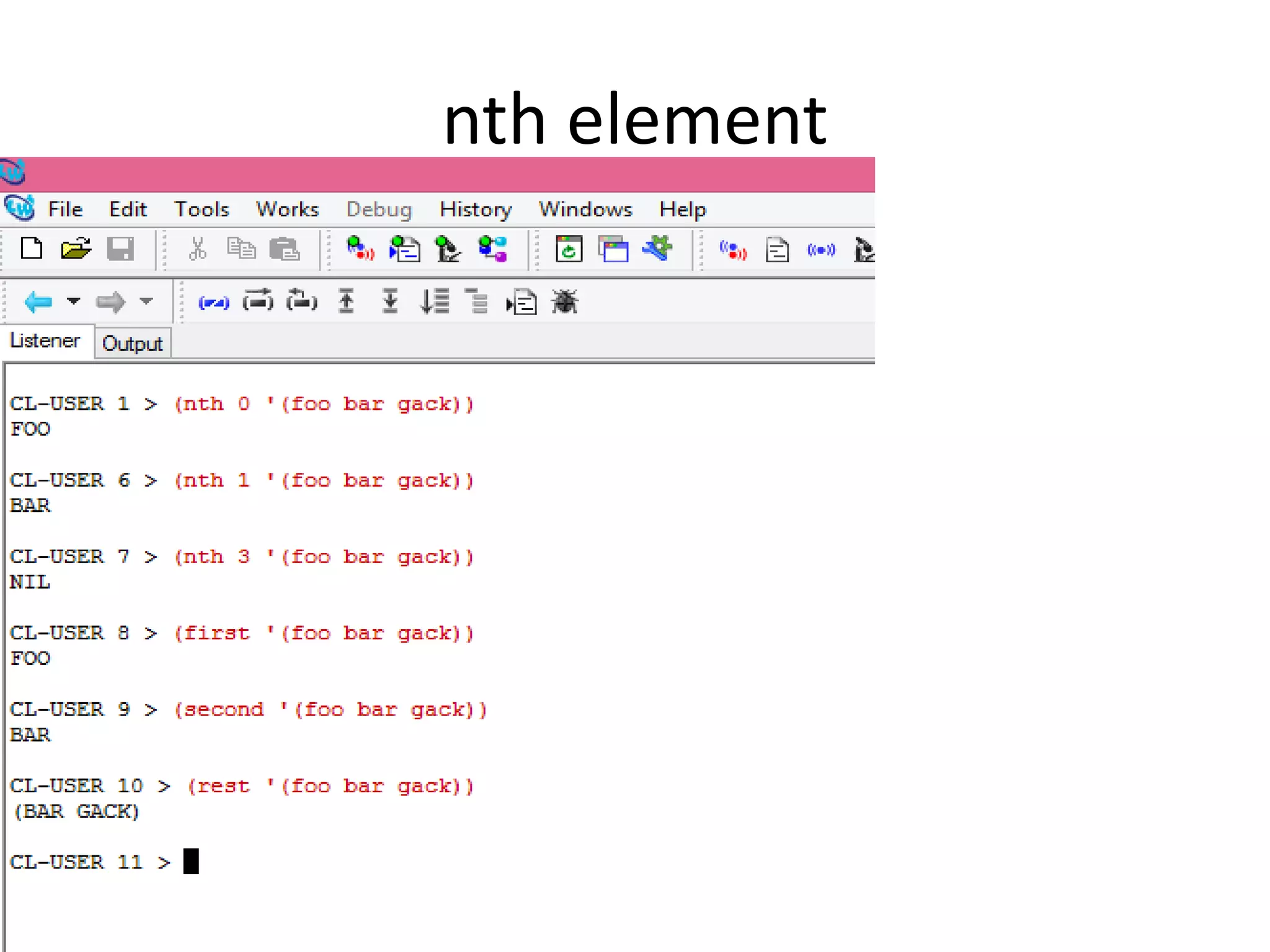Click the Continue icon with right arrow

258,301
